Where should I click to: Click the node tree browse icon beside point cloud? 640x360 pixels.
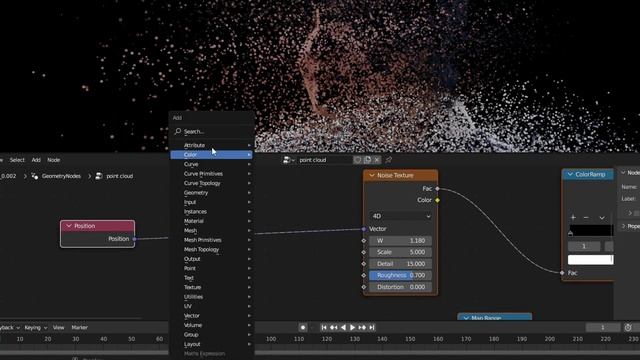click(x=288, y=160)
